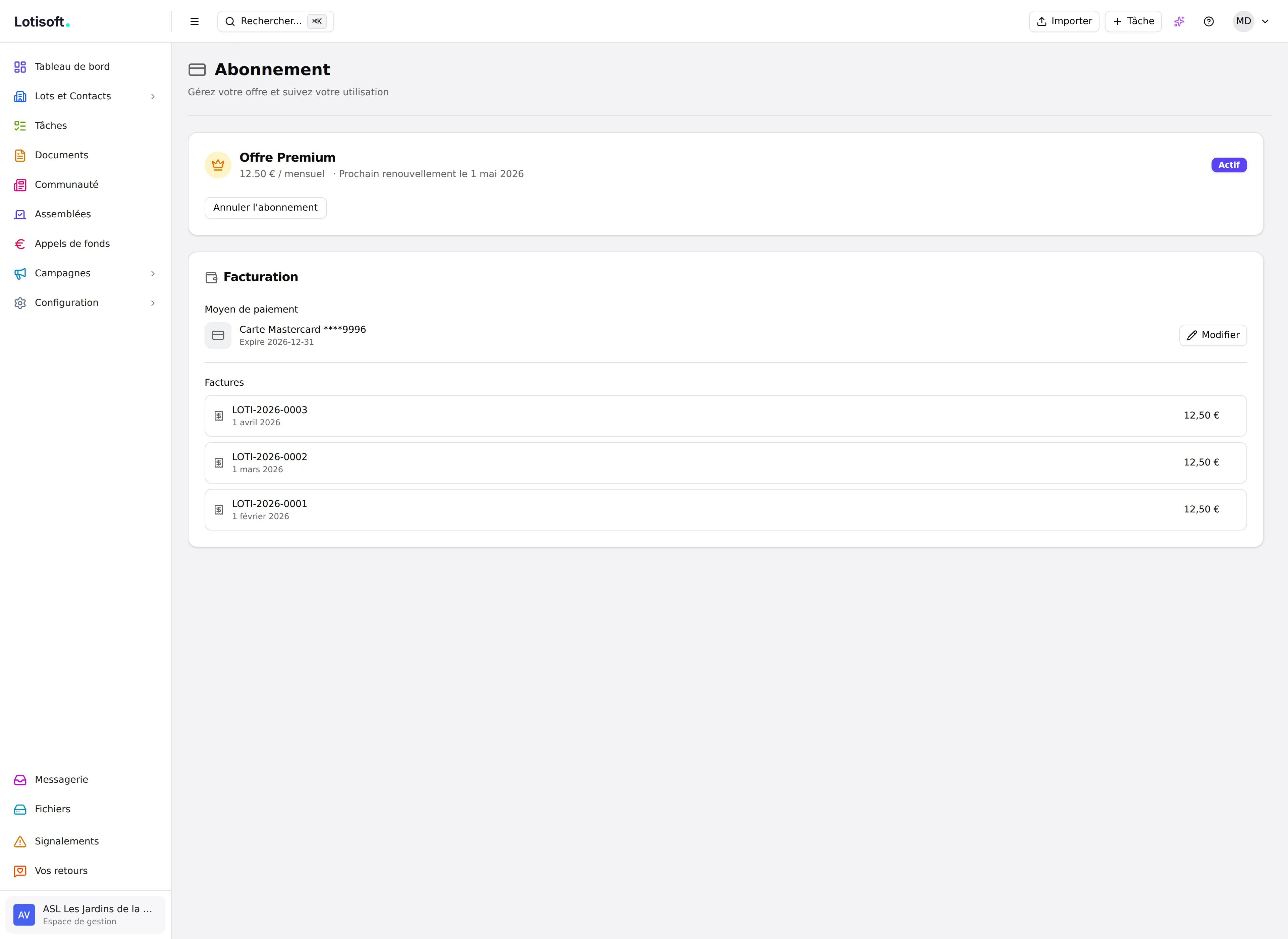1288x939 pixels.
Task: Click the receipt icon of LOTI-2026-0001
Action: coord(219,510)
